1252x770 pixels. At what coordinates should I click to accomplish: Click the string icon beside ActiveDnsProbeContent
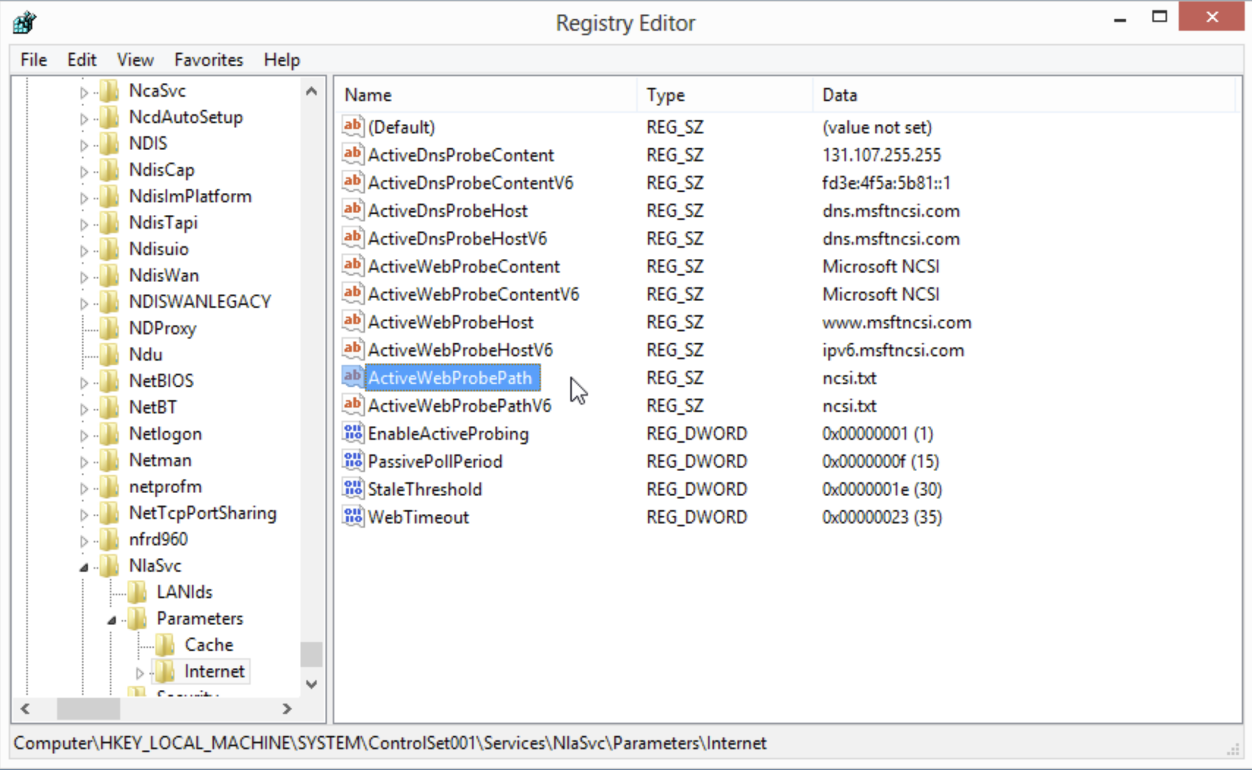[x=352, y=154]
